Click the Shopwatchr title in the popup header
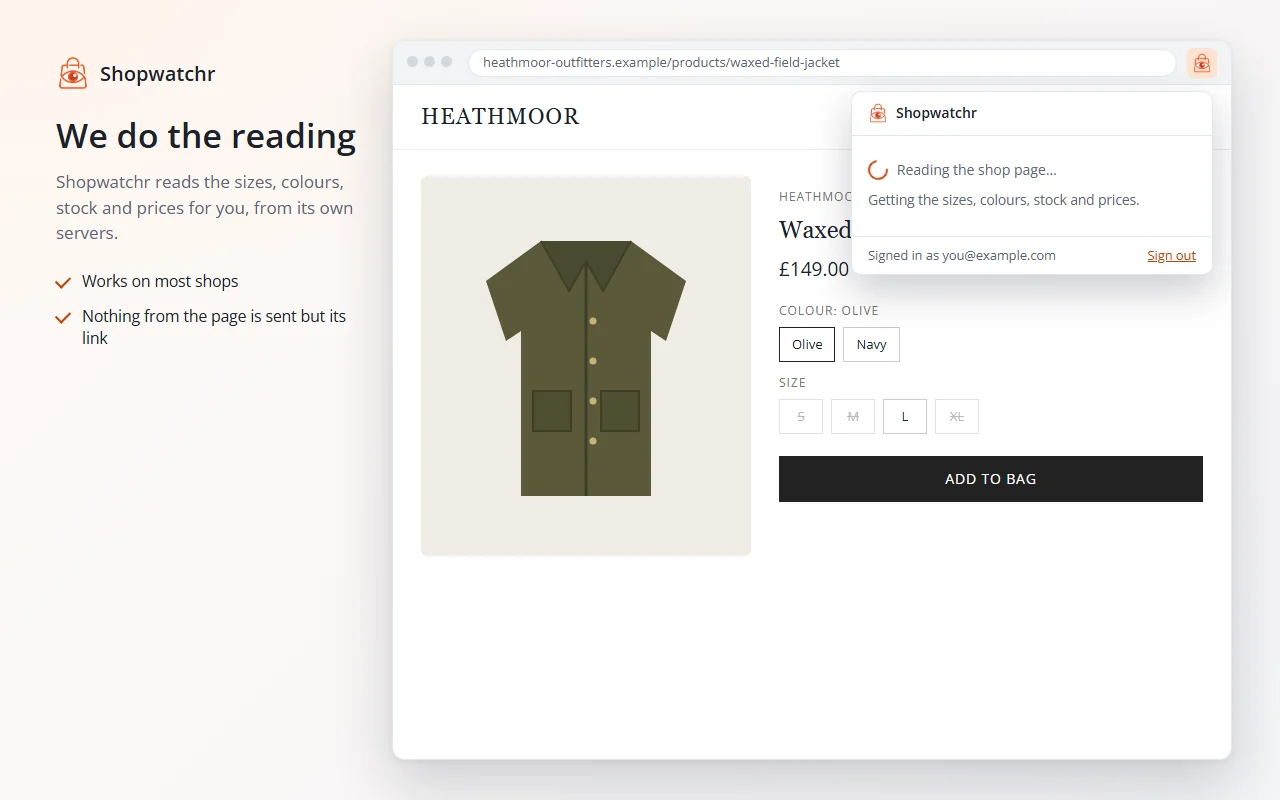The image size is (1280, 800). [936, 113]
